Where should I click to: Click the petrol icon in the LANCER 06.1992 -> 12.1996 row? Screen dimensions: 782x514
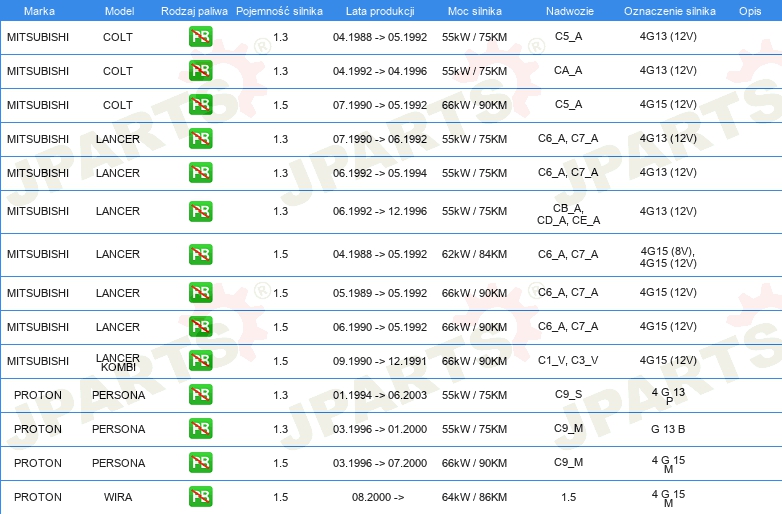tap(200, 211)
